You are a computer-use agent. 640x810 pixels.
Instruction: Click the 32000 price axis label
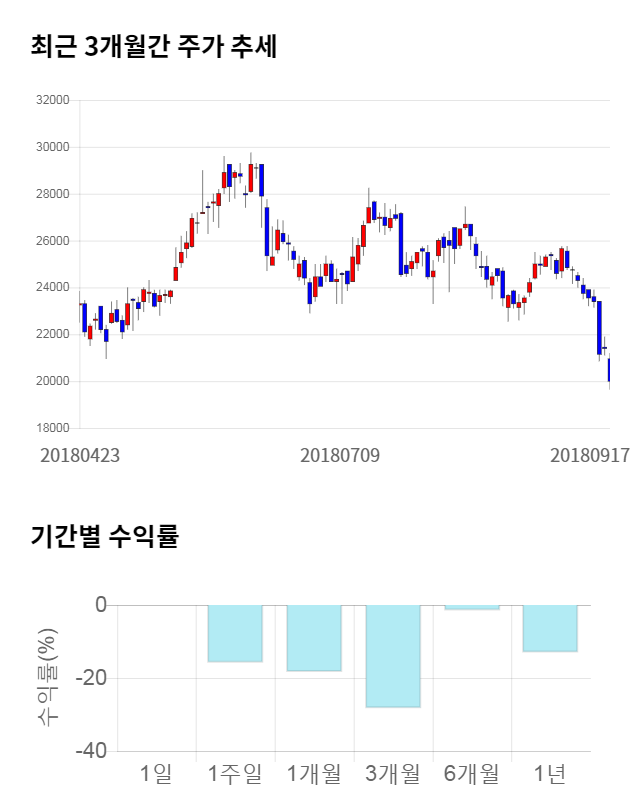52,100
